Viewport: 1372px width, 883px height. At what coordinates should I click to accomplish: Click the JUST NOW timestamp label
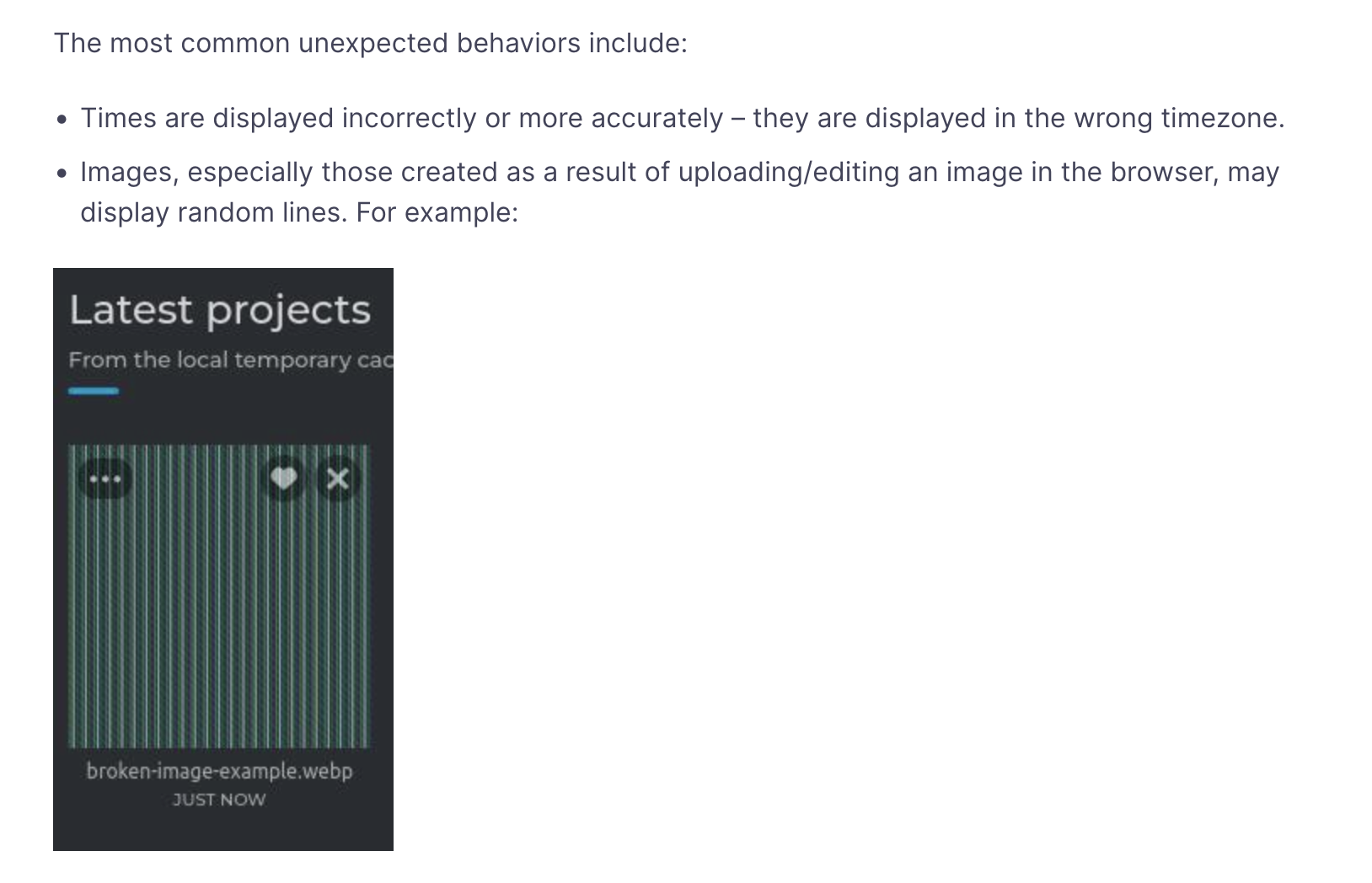click(x=219, y=800)
